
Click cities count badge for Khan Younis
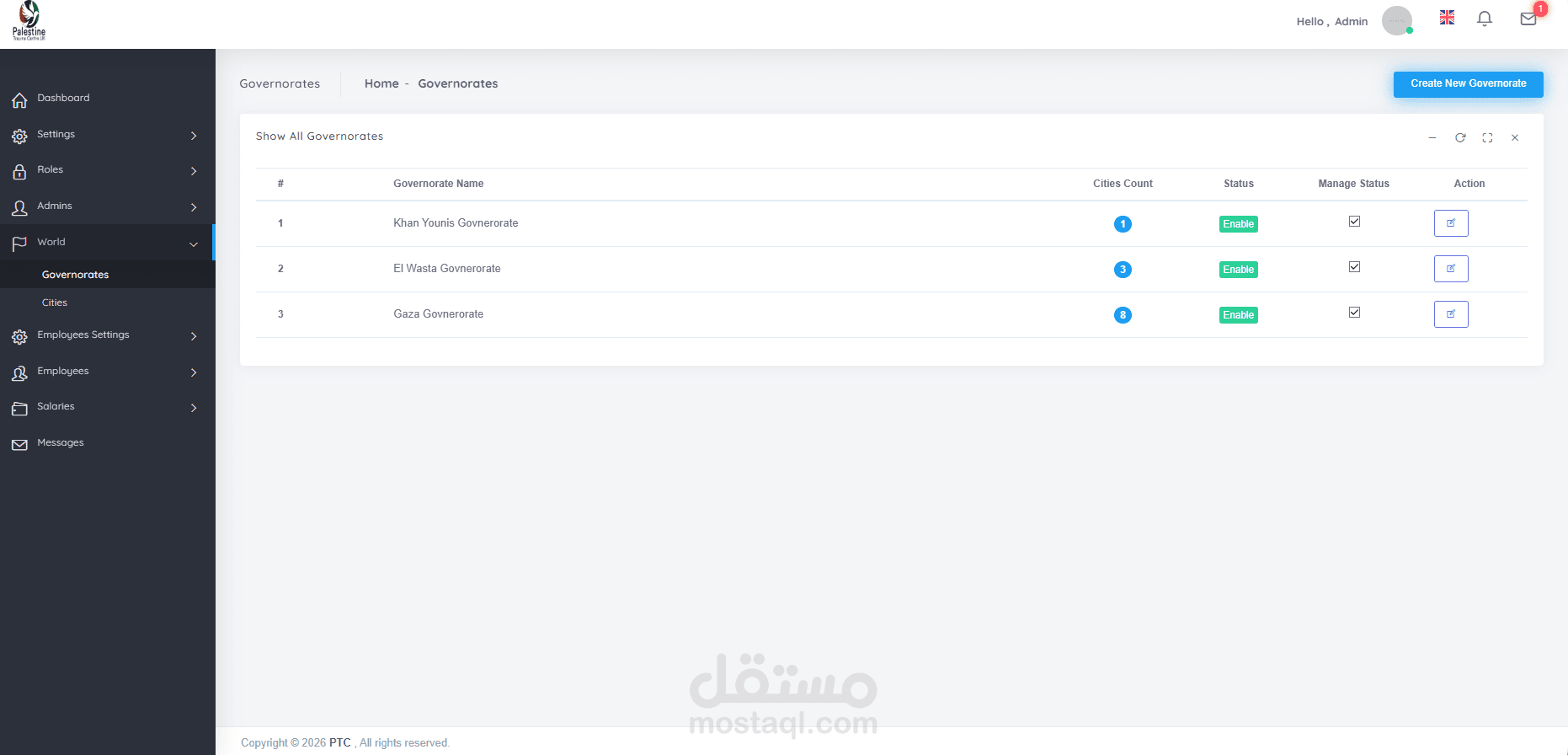click(x=1123, y=224)
